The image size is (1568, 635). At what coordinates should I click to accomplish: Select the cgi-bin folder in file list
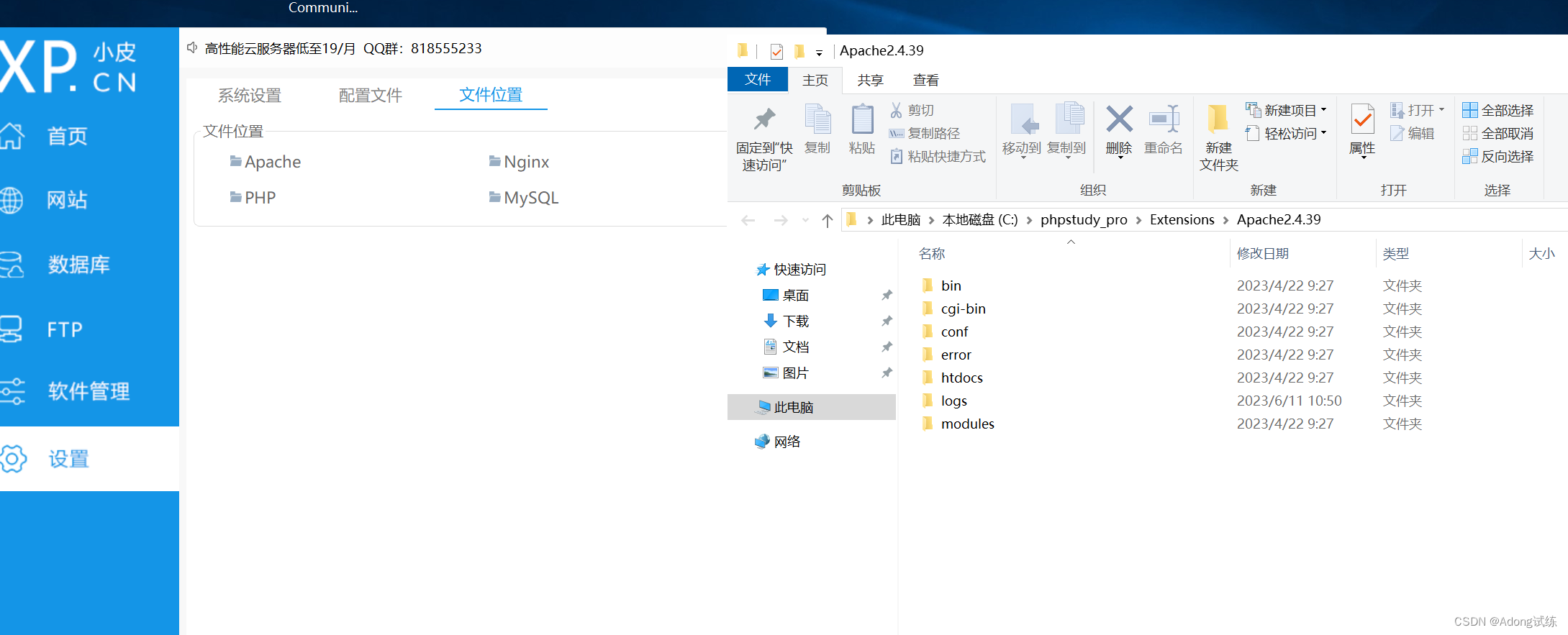tap(963, 309)
